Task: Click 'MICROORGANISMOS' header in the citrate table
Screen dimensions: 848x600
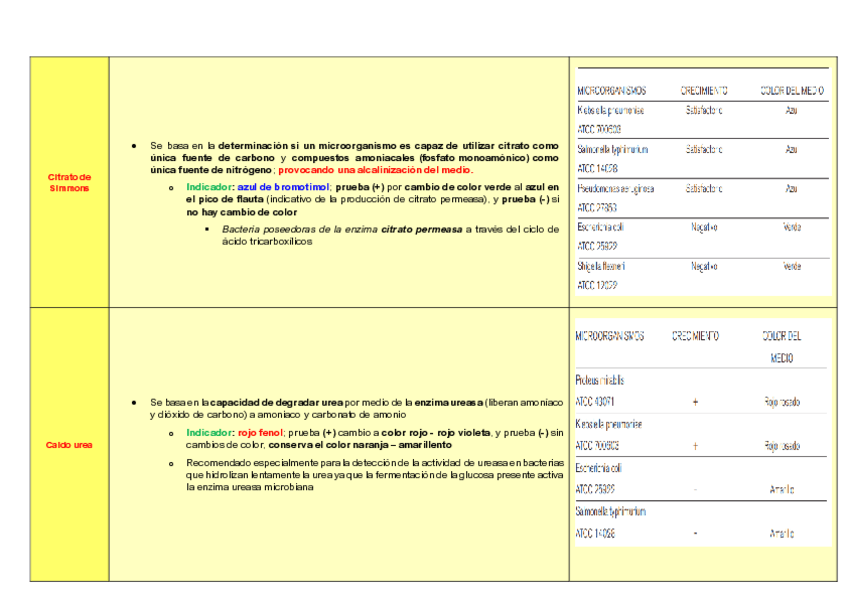Action: pyautogui.click(x=611, y=91)
